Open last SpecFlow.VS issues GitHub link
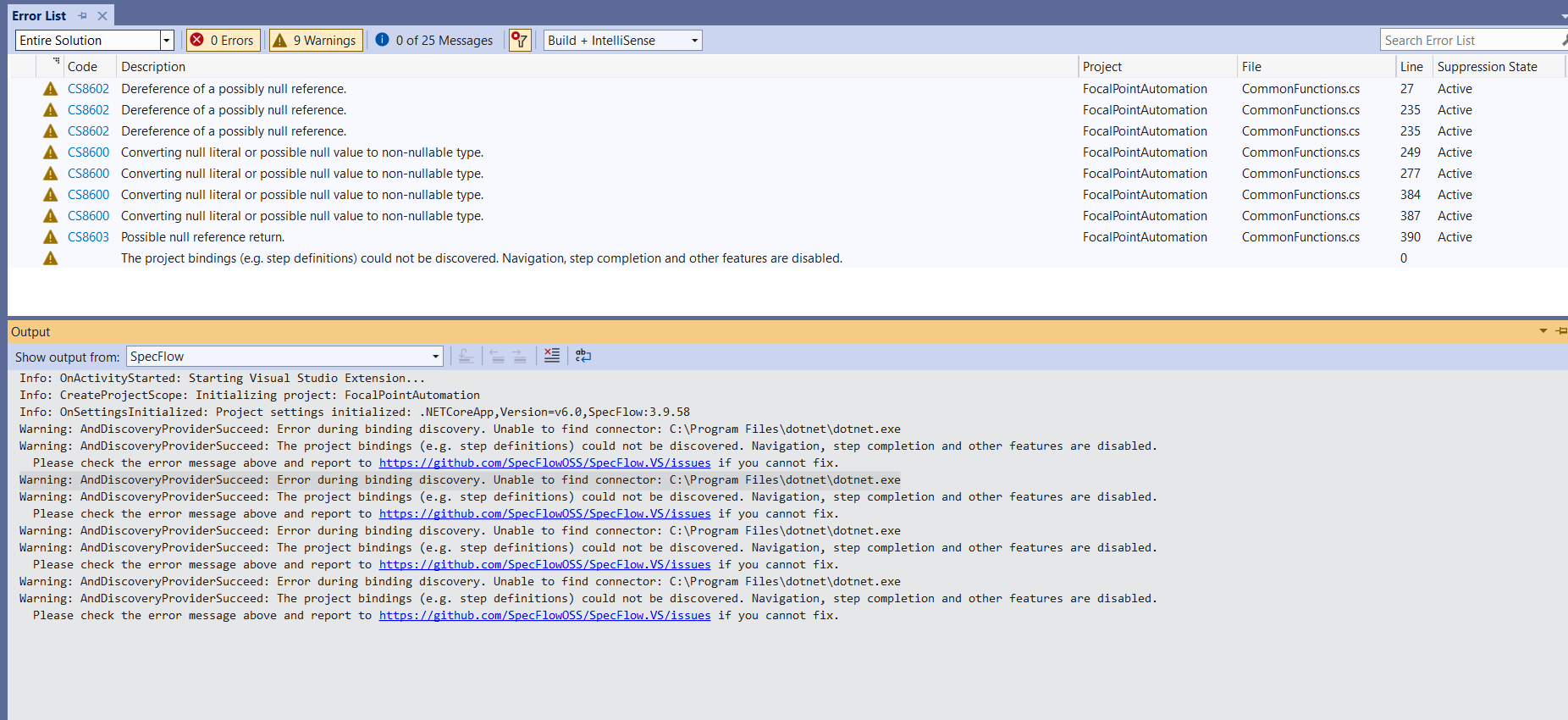Image resolution: width=1568 pixels, height=720 pixels. tap(544, 616)
